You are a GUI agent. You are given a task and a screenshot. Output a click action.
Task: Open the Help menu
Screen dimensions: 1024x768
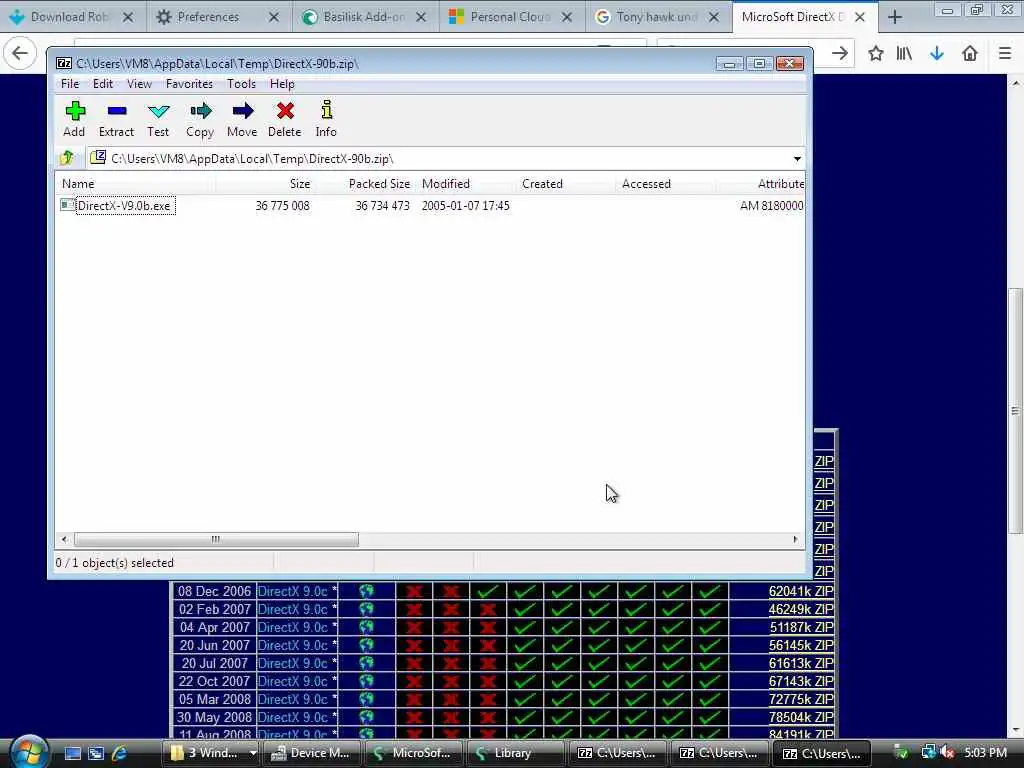(282, 84)
